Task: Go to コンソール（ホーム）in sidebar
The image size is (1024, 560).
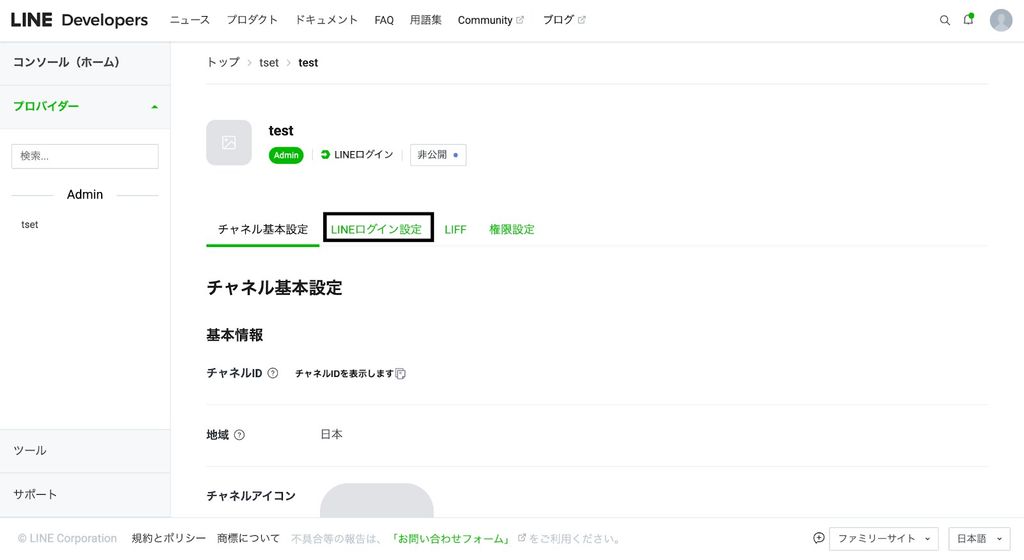Action: (85, 63)
